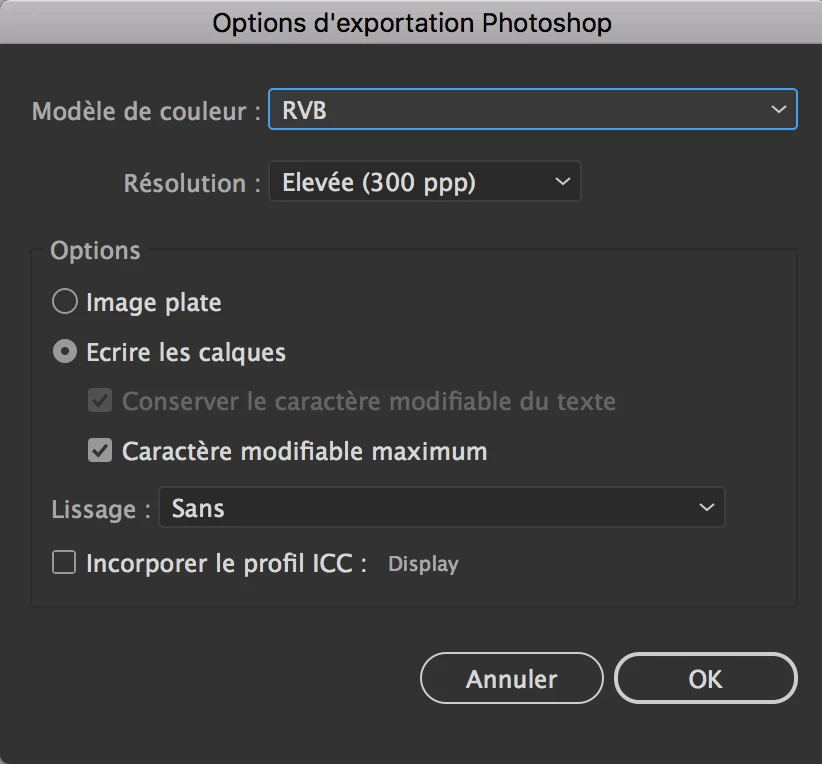Click the Options group heading
The width and height of the screenshot is (822, 764).
click(95, 250)
